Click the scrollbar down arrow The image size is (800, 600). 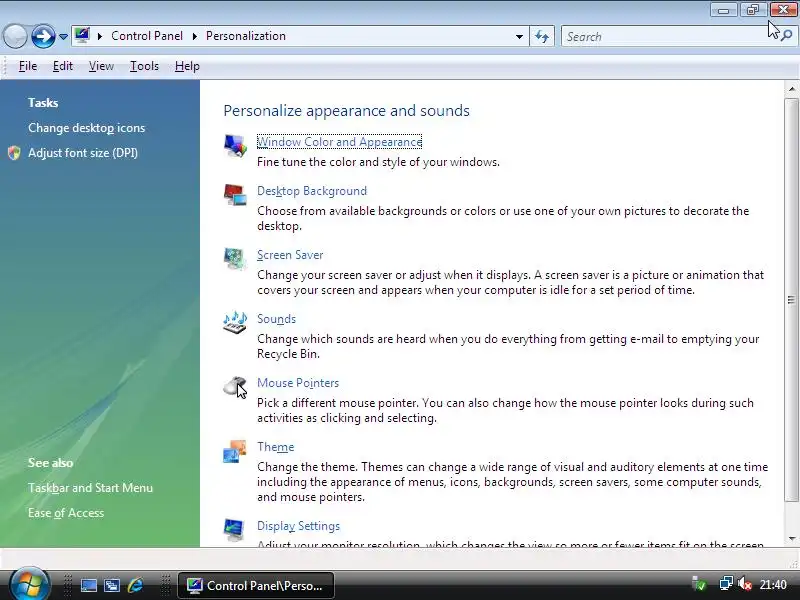791,539
